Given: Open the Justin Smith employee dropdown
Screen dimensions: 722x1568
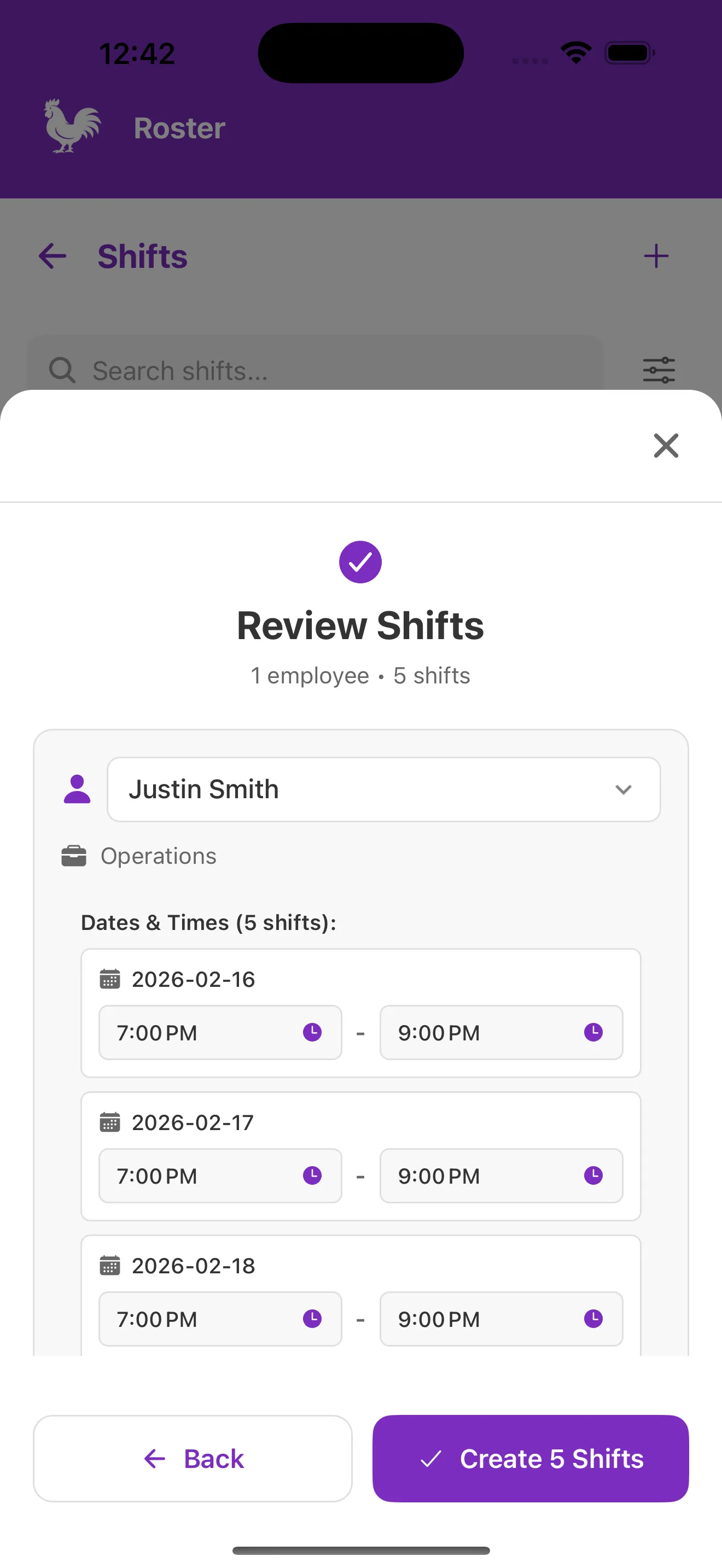Looking at the screenshot, I should click(383, 789).
